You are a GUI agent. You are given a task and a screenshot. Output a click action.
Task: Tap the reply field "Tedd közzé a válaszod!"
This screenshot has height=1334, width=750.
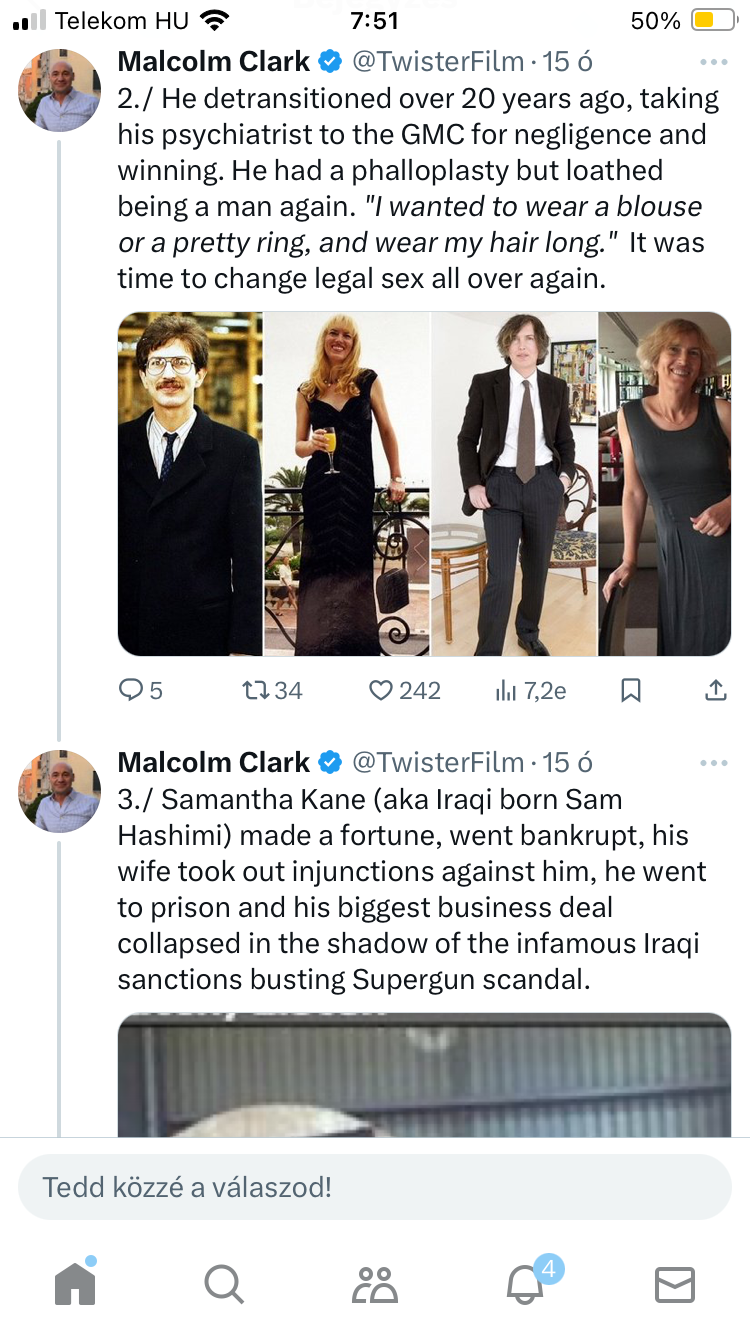pos(375,1187)
